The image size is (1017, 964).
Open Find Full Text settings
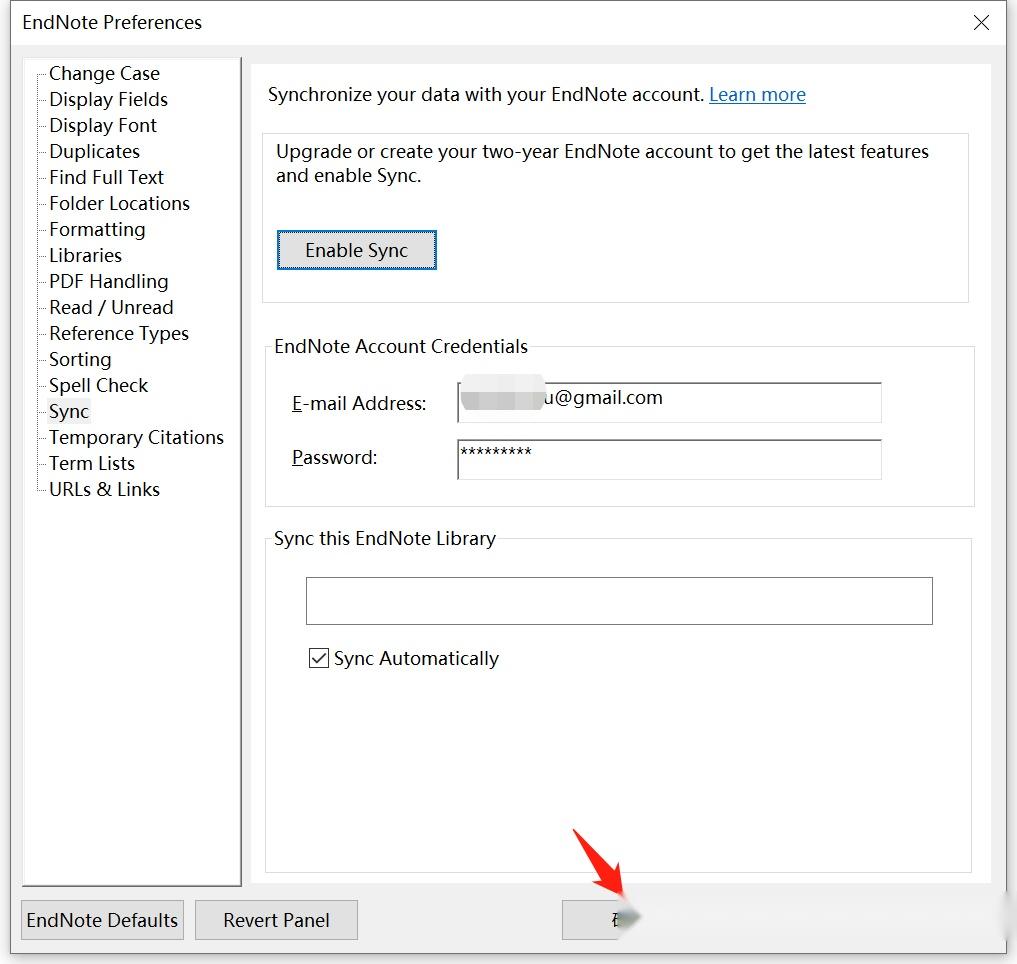[106, 178]
